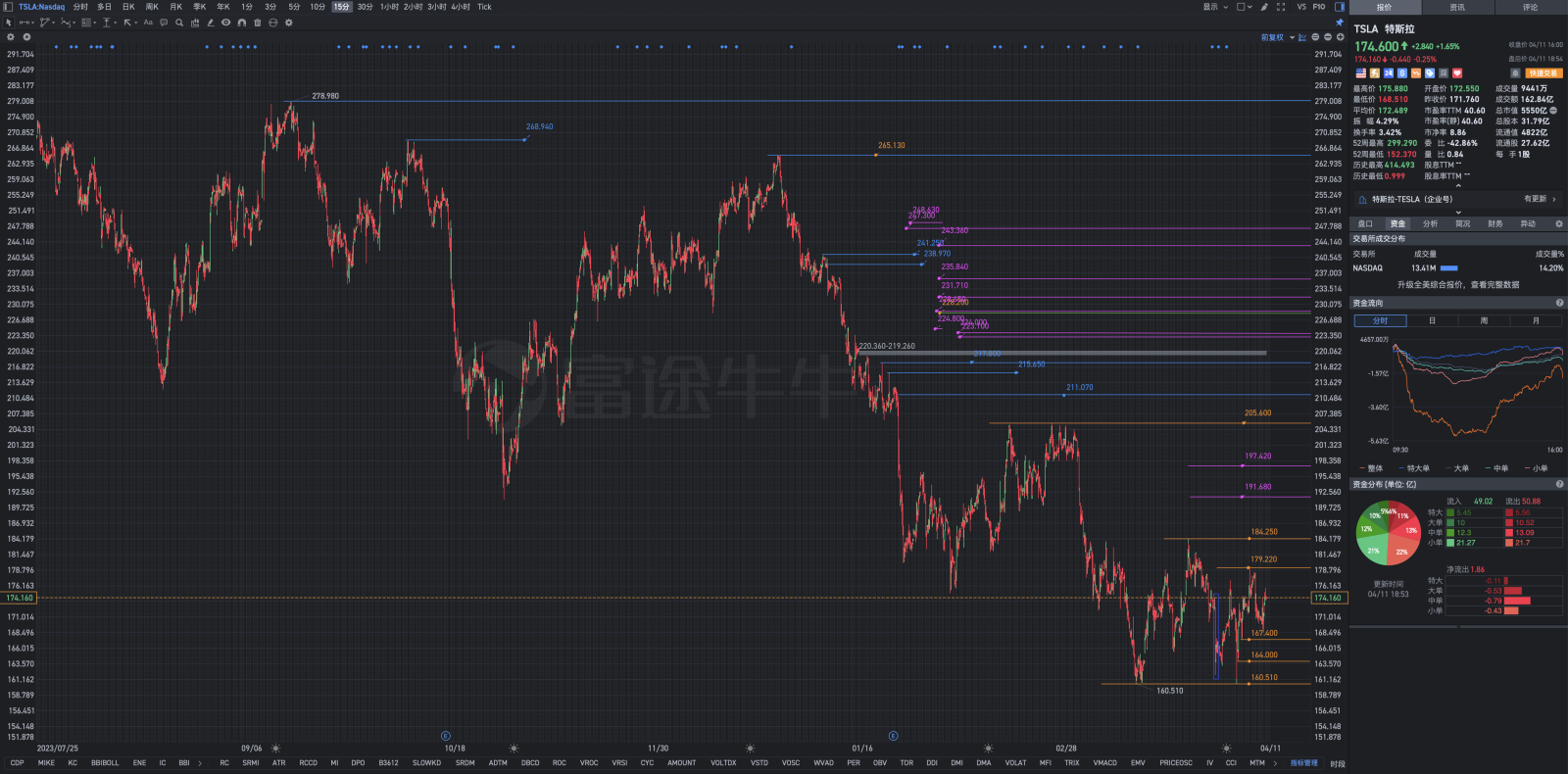Screen dimensions: 1568x774
Task: Select 日 fund flow period
Action: 1432,320
